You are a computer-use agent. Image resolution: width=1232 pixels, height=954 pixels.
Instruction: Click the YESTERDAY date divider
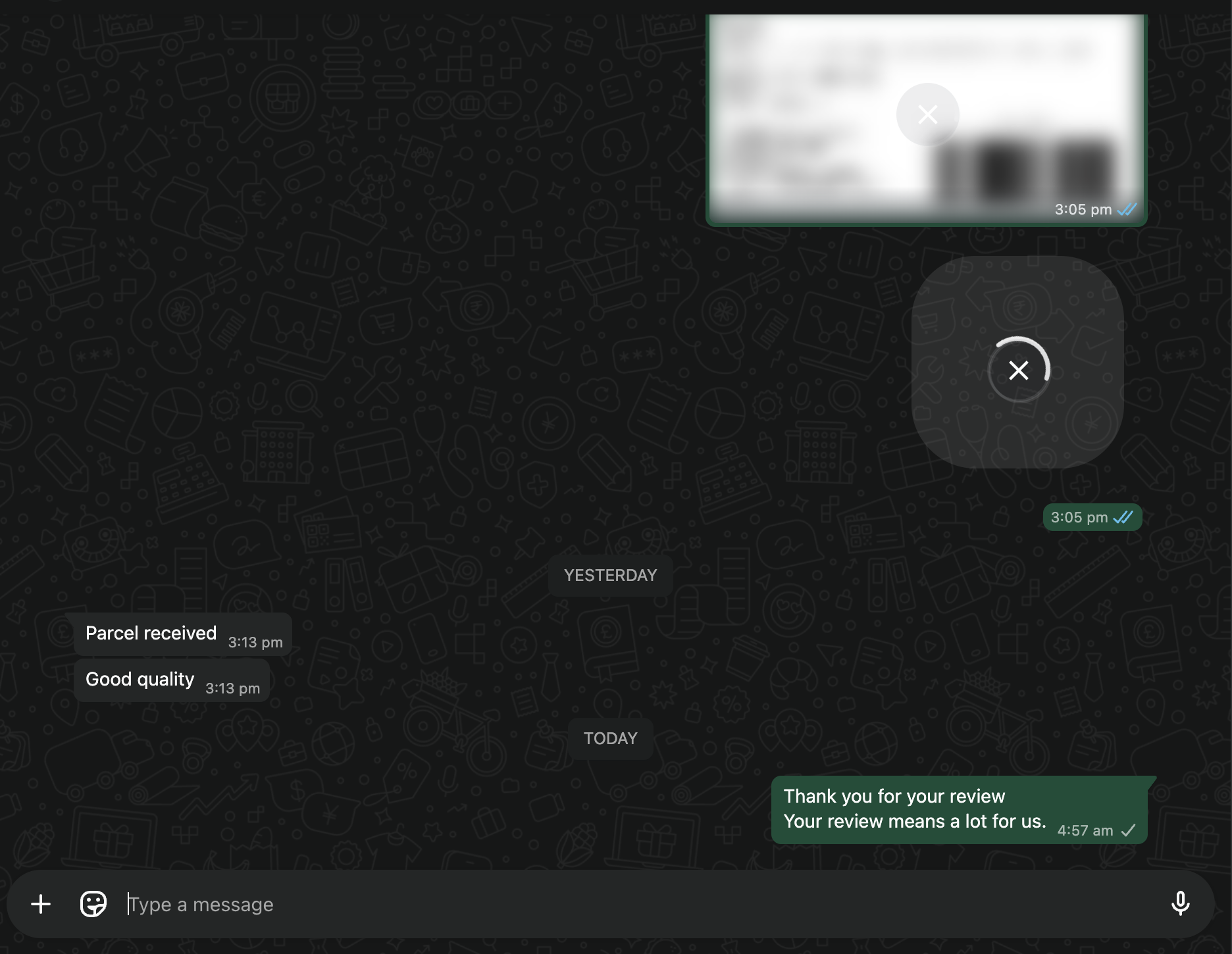click(x=610, y=576)
